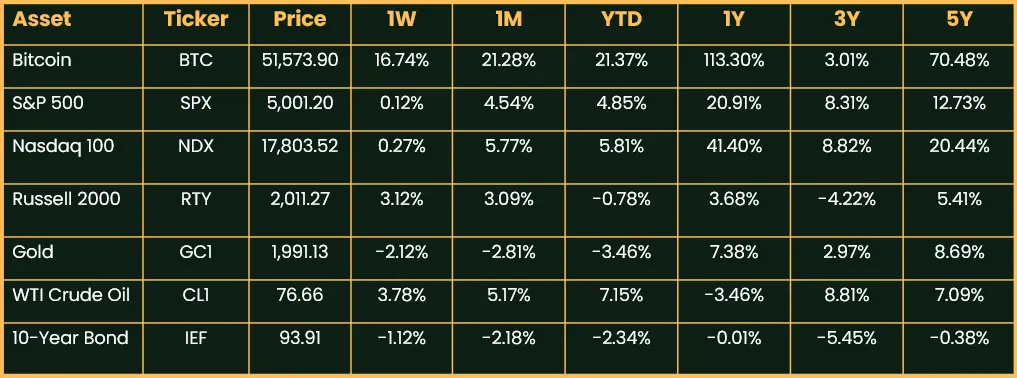Select the Asset column header
This screenshot has height=378, width=1017.
[x=42, y=19]
